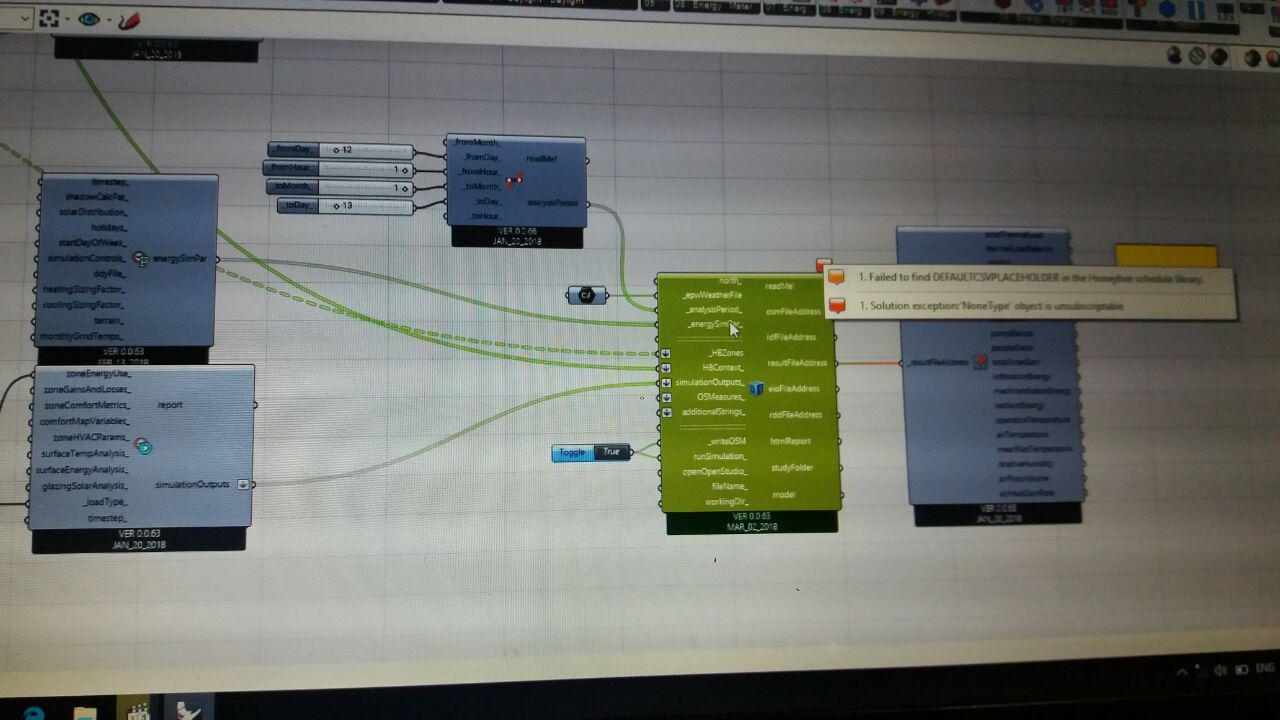1280x720 pixels.
Task: Open File Explorer from the taskbar
Action: coord(85,711)
